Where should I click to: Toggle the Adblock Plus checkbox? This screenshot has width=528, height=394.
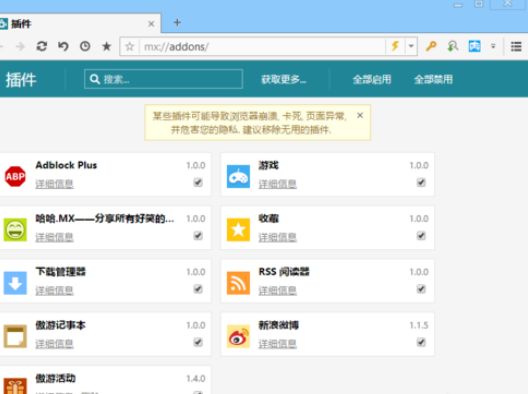click(198, 183)
